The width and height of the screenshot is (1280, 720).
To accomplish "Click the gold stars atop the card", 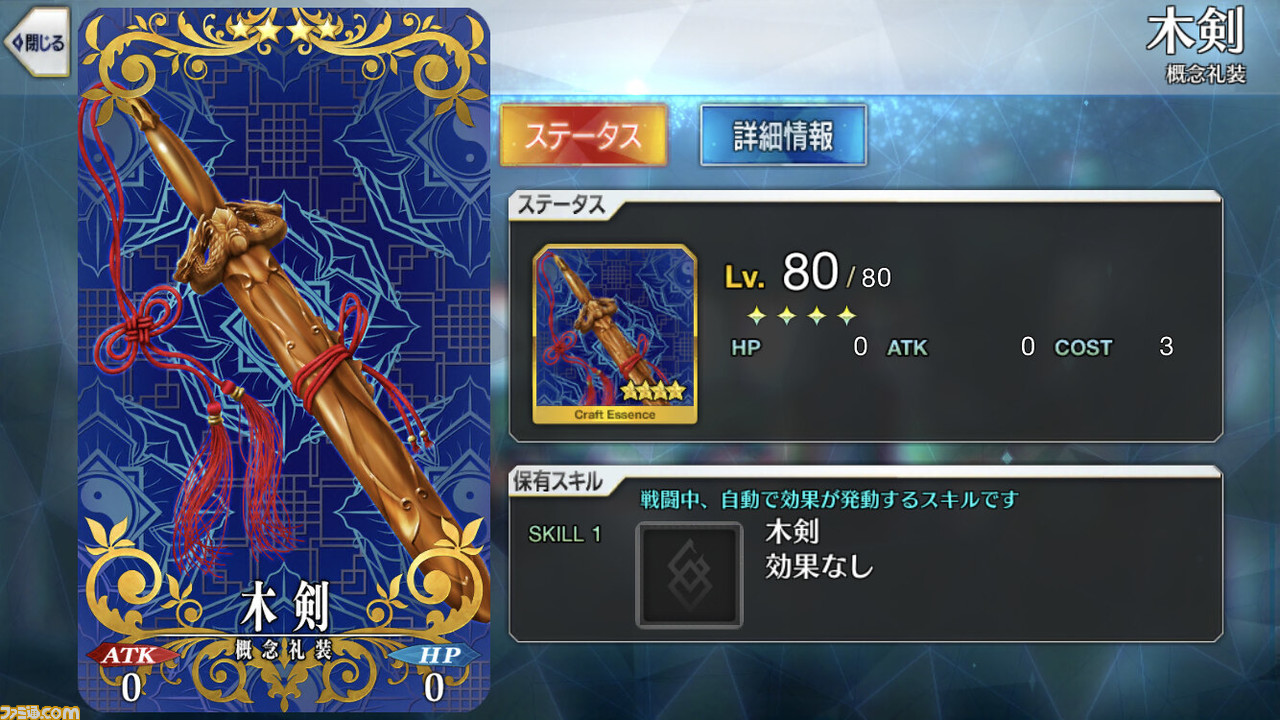I will 284,29.
